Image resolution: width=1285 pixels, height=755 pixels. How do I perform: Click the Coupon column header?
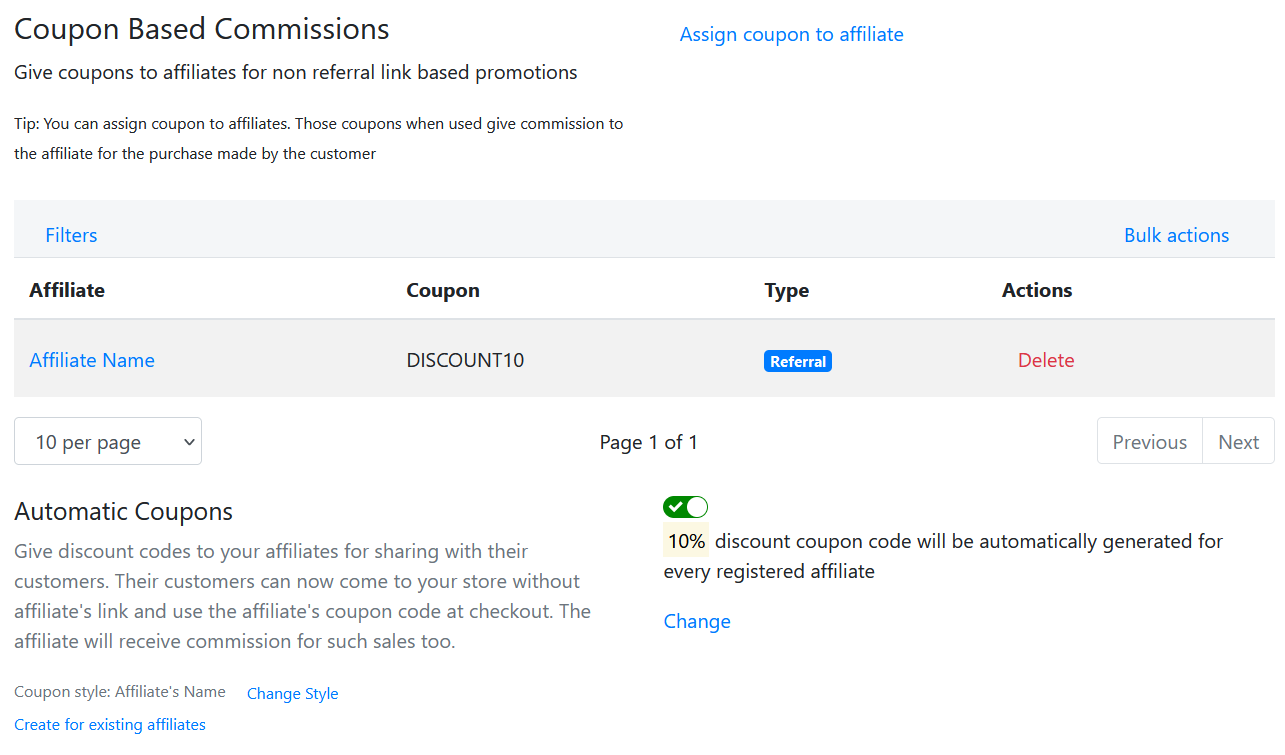(x=443, y=290)
